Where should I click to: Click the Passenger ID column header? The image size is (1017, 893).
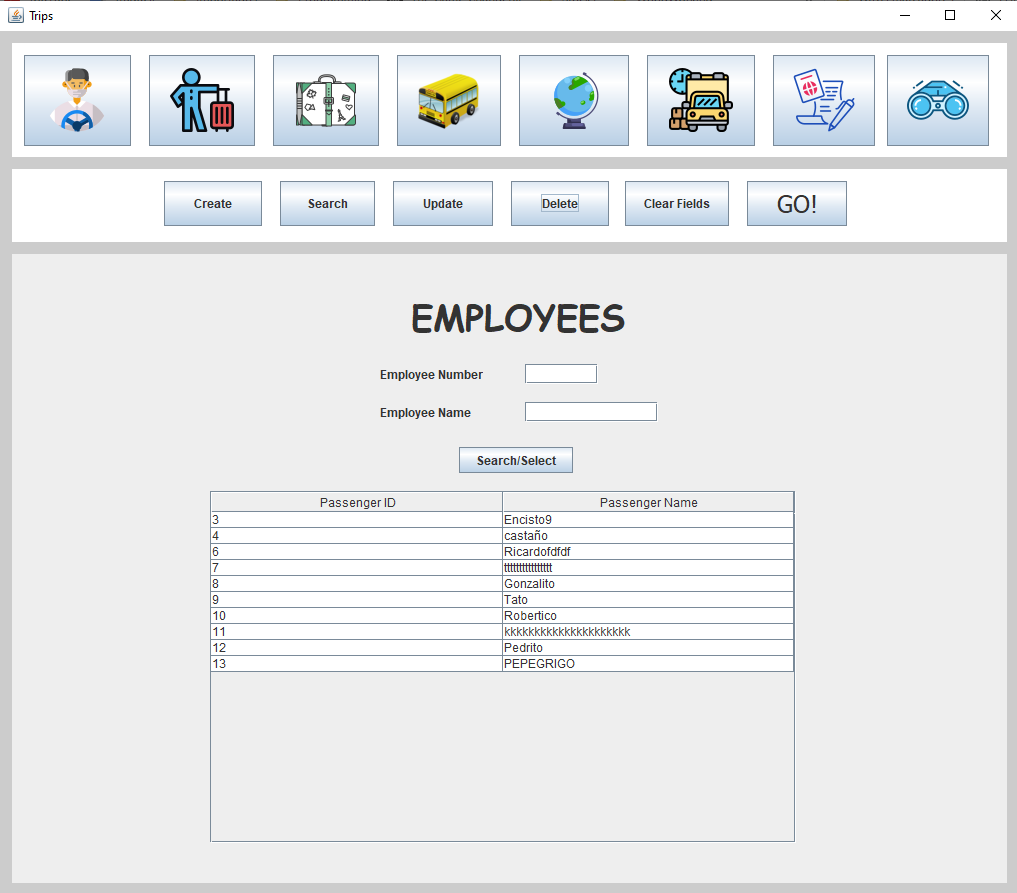(x=357, y=503)
